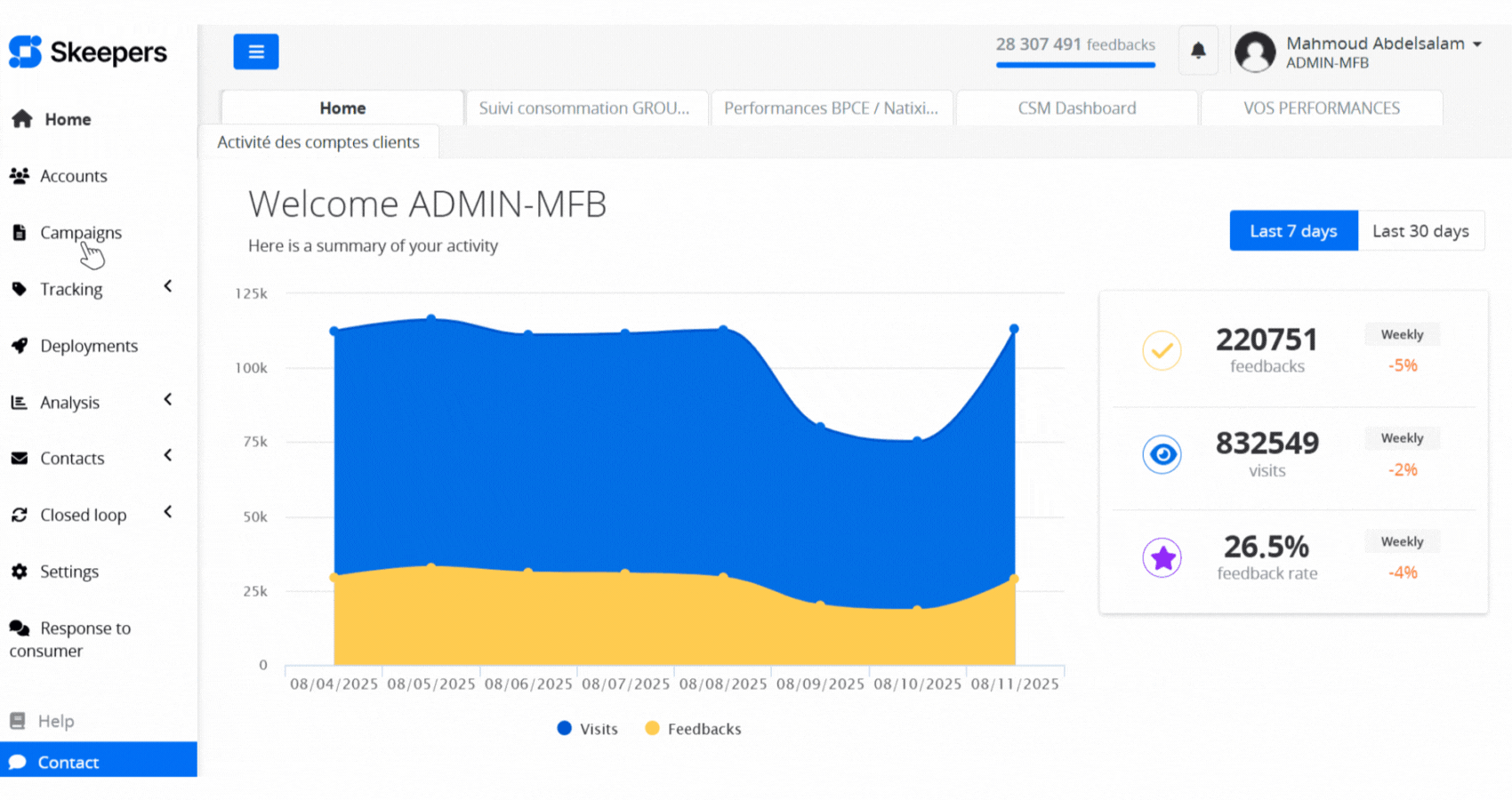1512x800 pixels.
Task: Click the Campaigns document icon
Action: pos(19,232)
